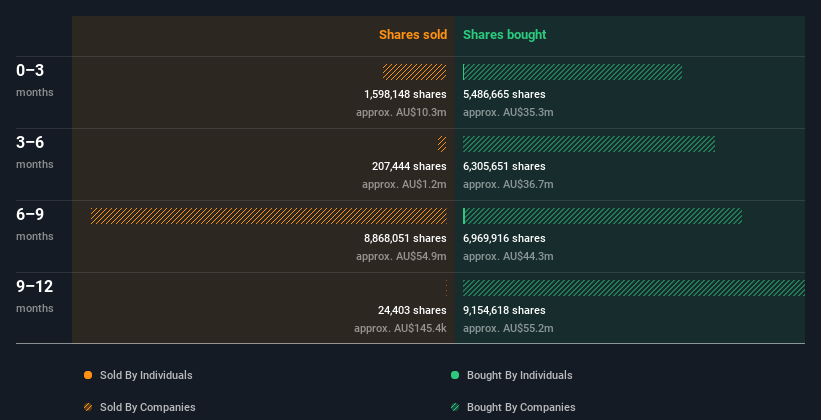Image resolution: width=821 pixels, height=420 pixels.
Task: Click the 6,969,916 shares value
Action: [504, 238]
